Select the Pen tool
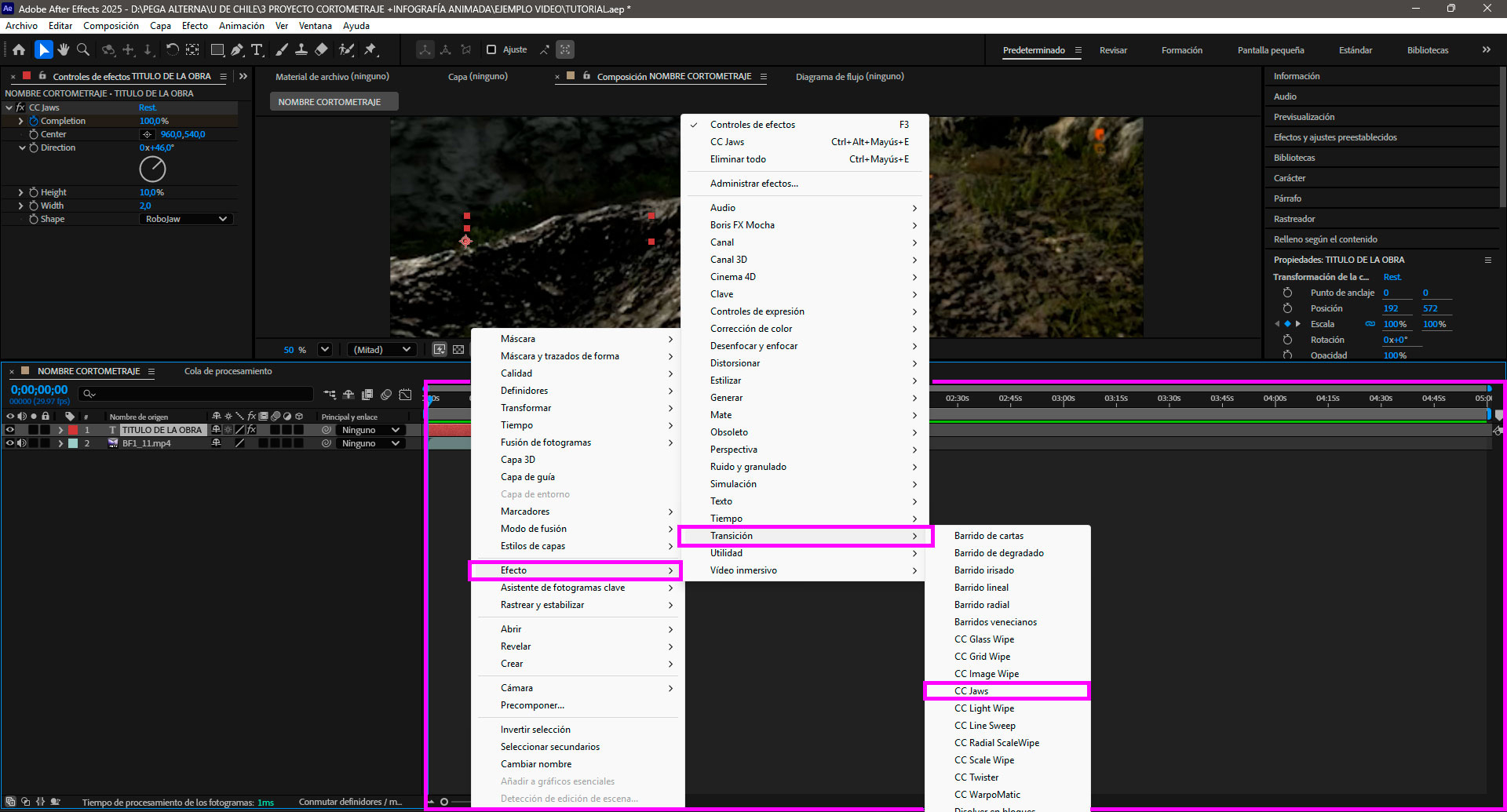The image size is (1507, 812). [237, 49]
